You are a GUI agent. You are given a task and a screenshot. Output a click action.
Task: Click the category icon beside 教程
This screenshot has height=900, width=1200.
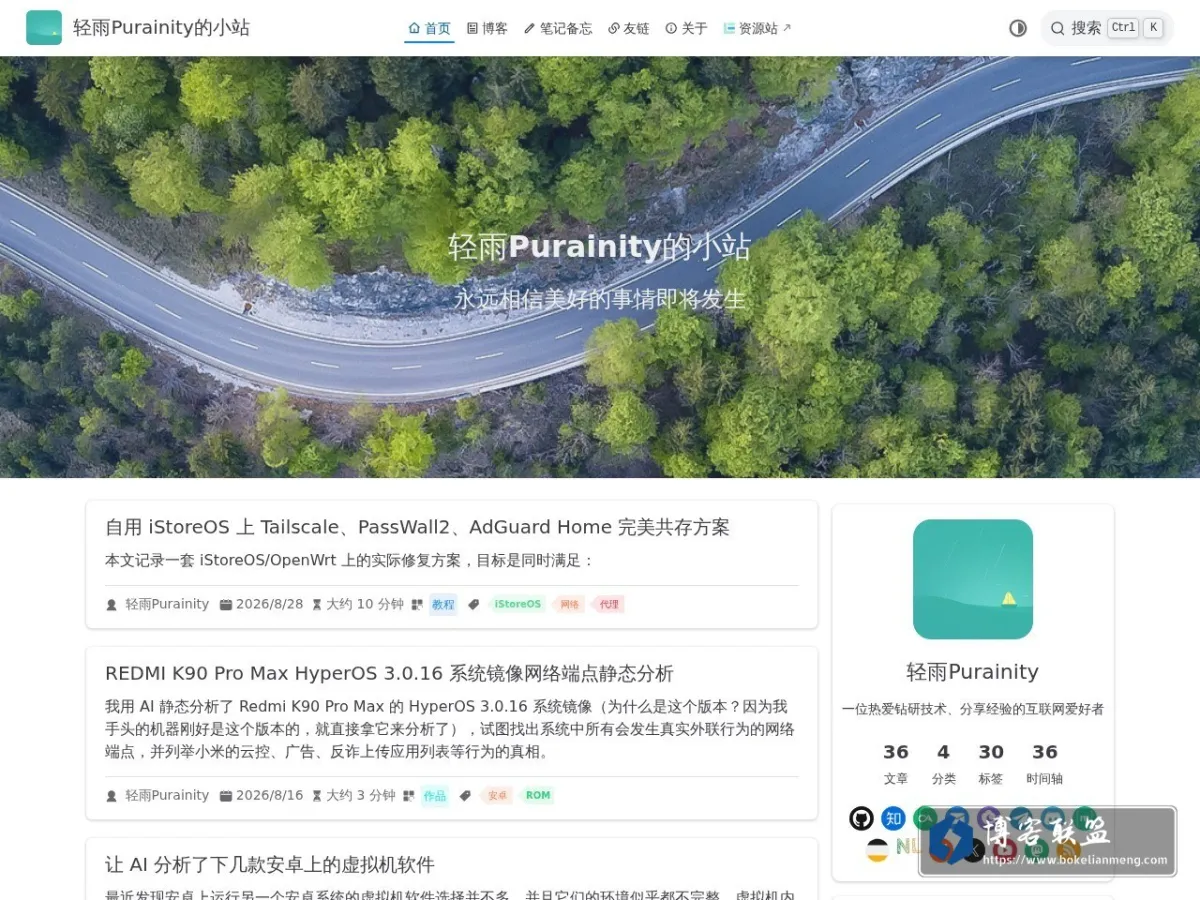pyautogui.click(x=417, y=604)
